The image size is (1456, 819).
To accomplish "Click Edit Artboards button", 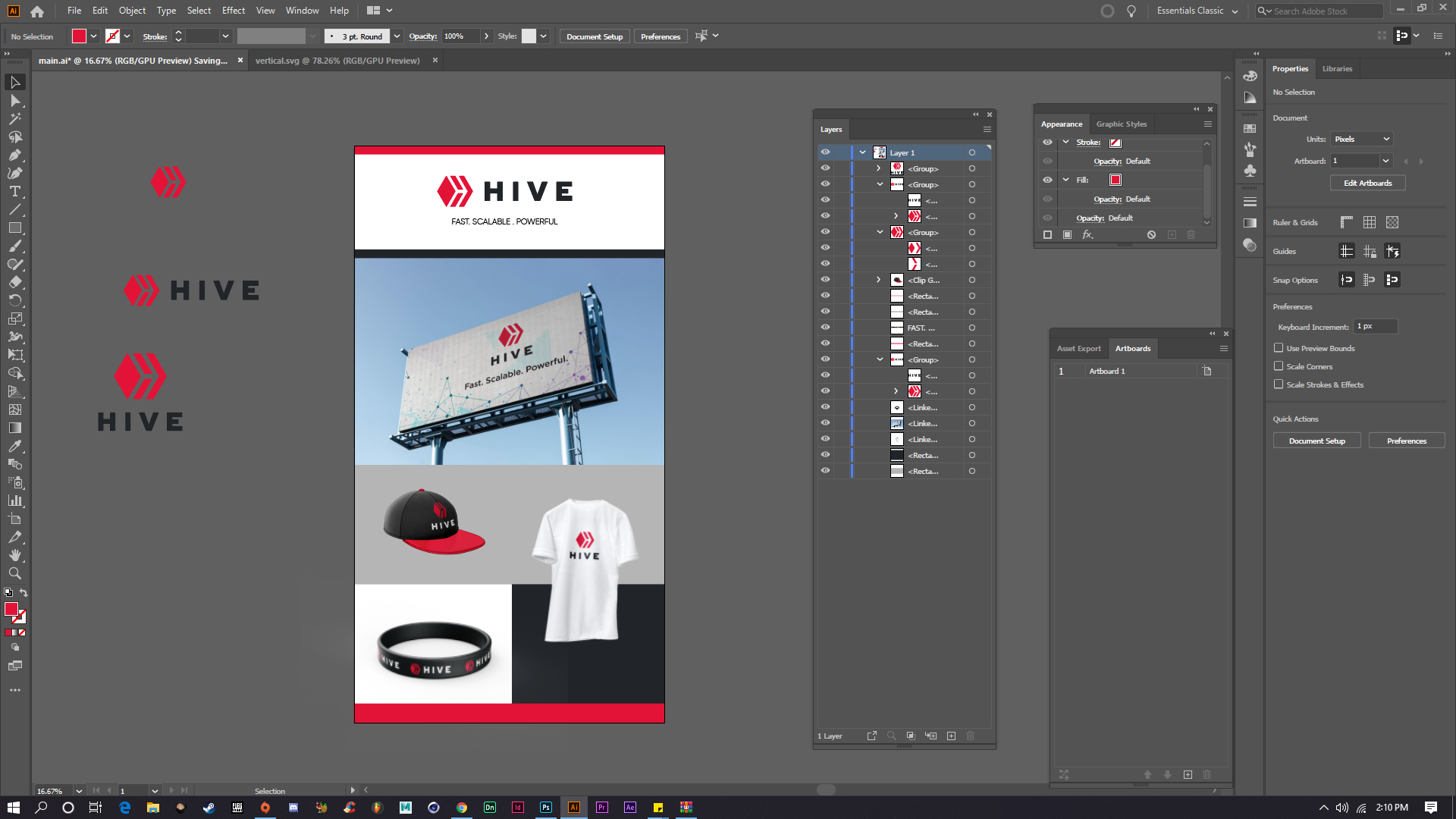I will (1367, 183).
